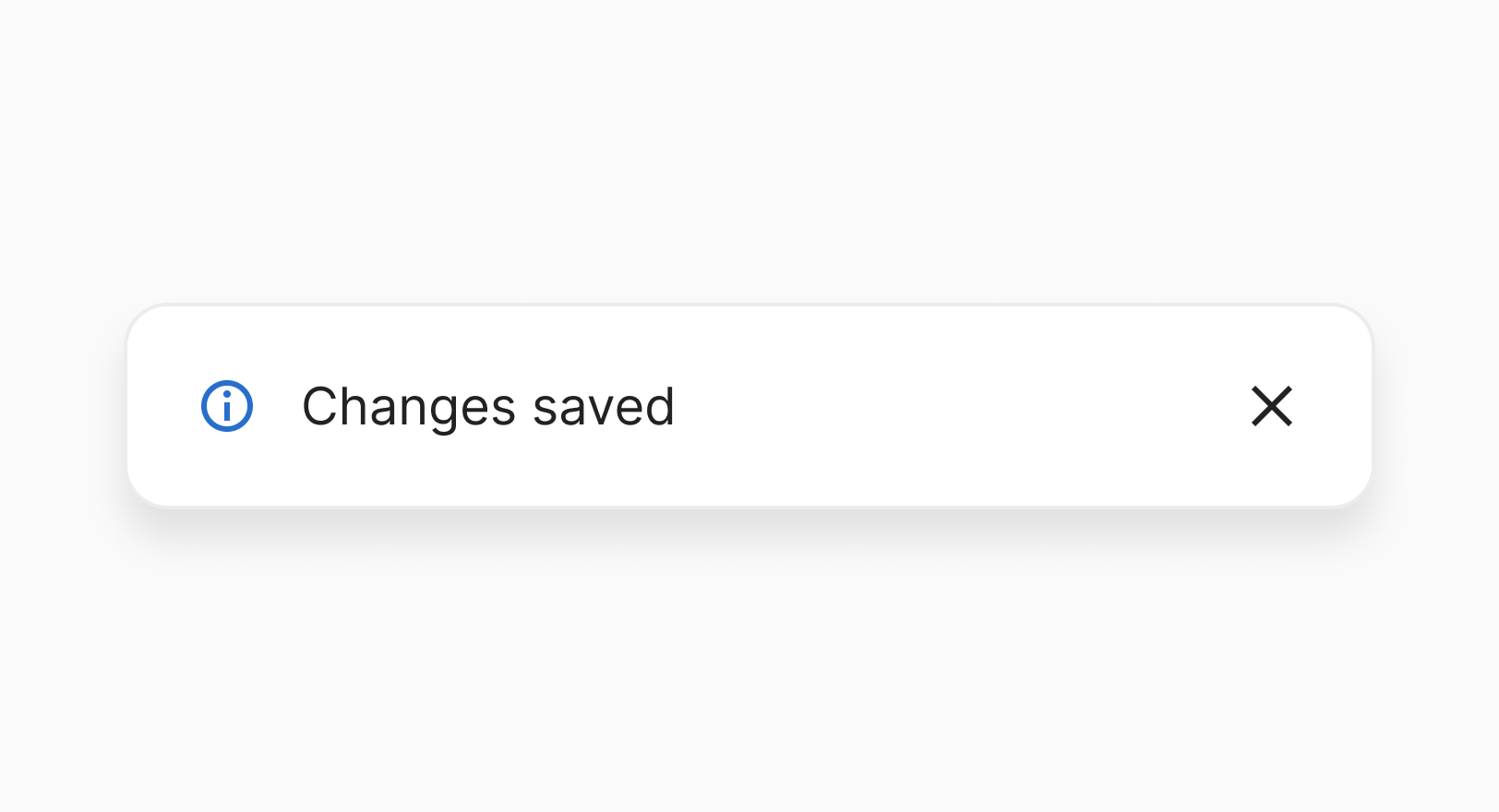Click the "Changes saved" message text
Viewport: 1499px width, 812px height.
click(488, 407)
